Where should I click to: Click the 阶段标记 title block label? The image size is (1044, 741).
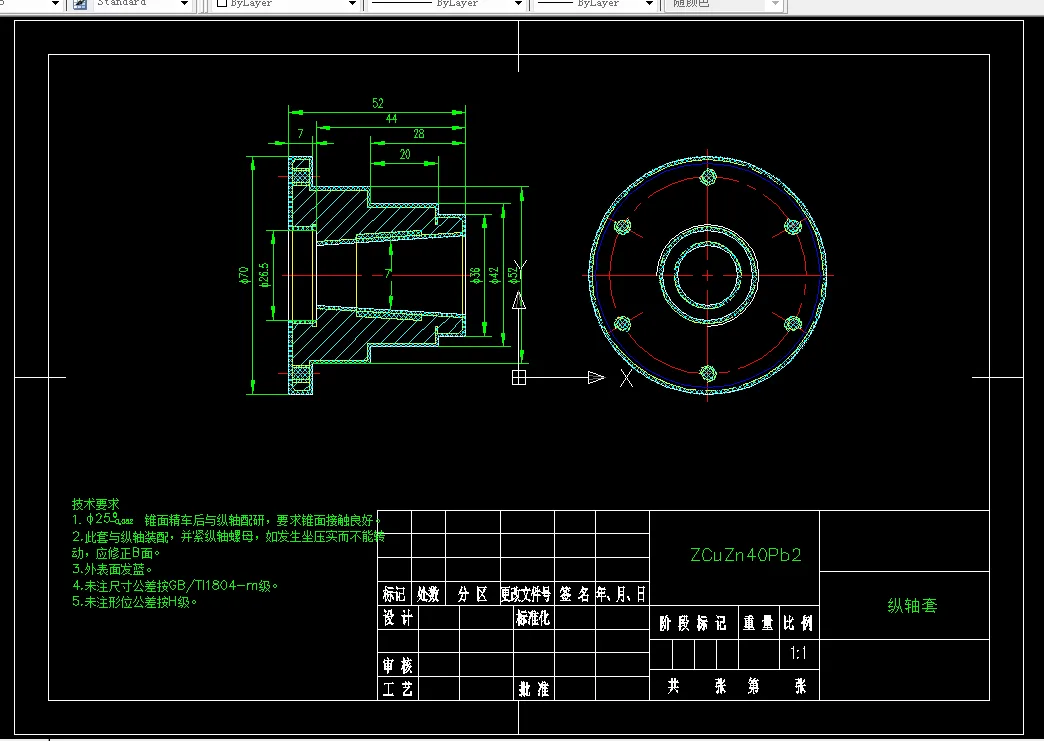point(693,623)
